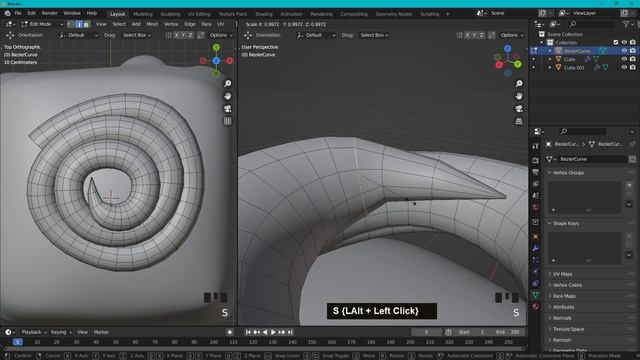Click the current frame number field
The width and height of the screenshot is (640, 360).
point(427,332)
